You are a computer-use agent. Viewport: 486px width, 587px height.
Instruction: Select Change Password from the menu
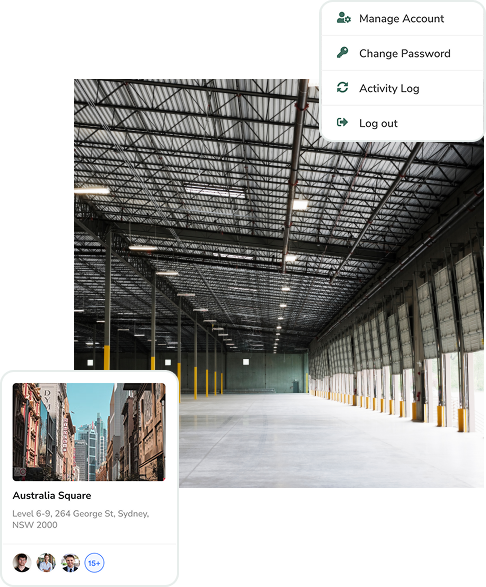point(403,53)
